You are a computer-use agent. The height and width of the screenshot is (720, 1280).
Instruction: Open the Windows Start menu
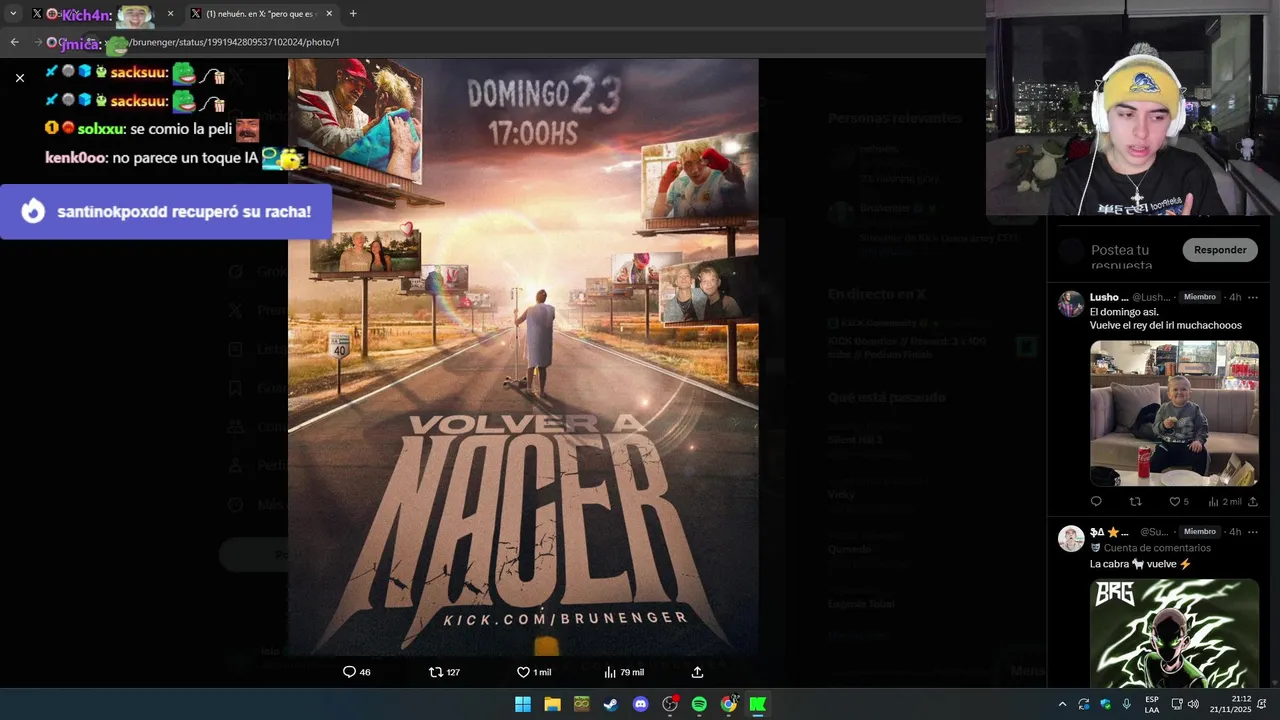(x=523, y=704)
